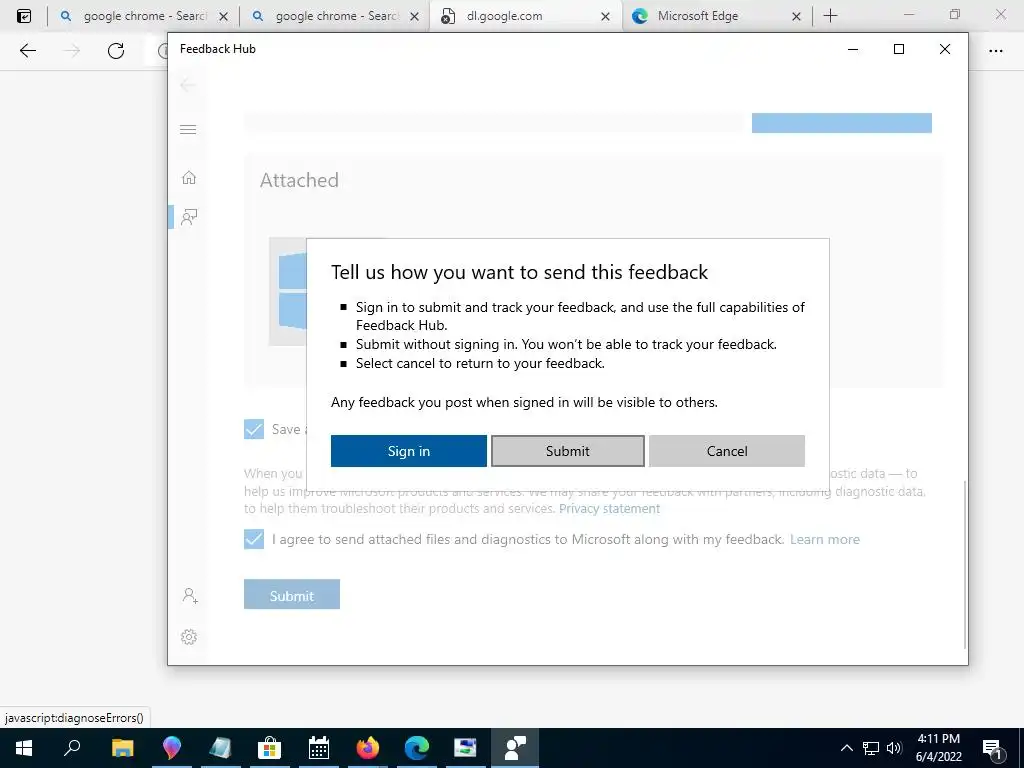The width and height of the screenshot is (1024, 768).
Task: Close the Microsoft Edge tab
Action: pyautogui.click(x=796, y=16)
